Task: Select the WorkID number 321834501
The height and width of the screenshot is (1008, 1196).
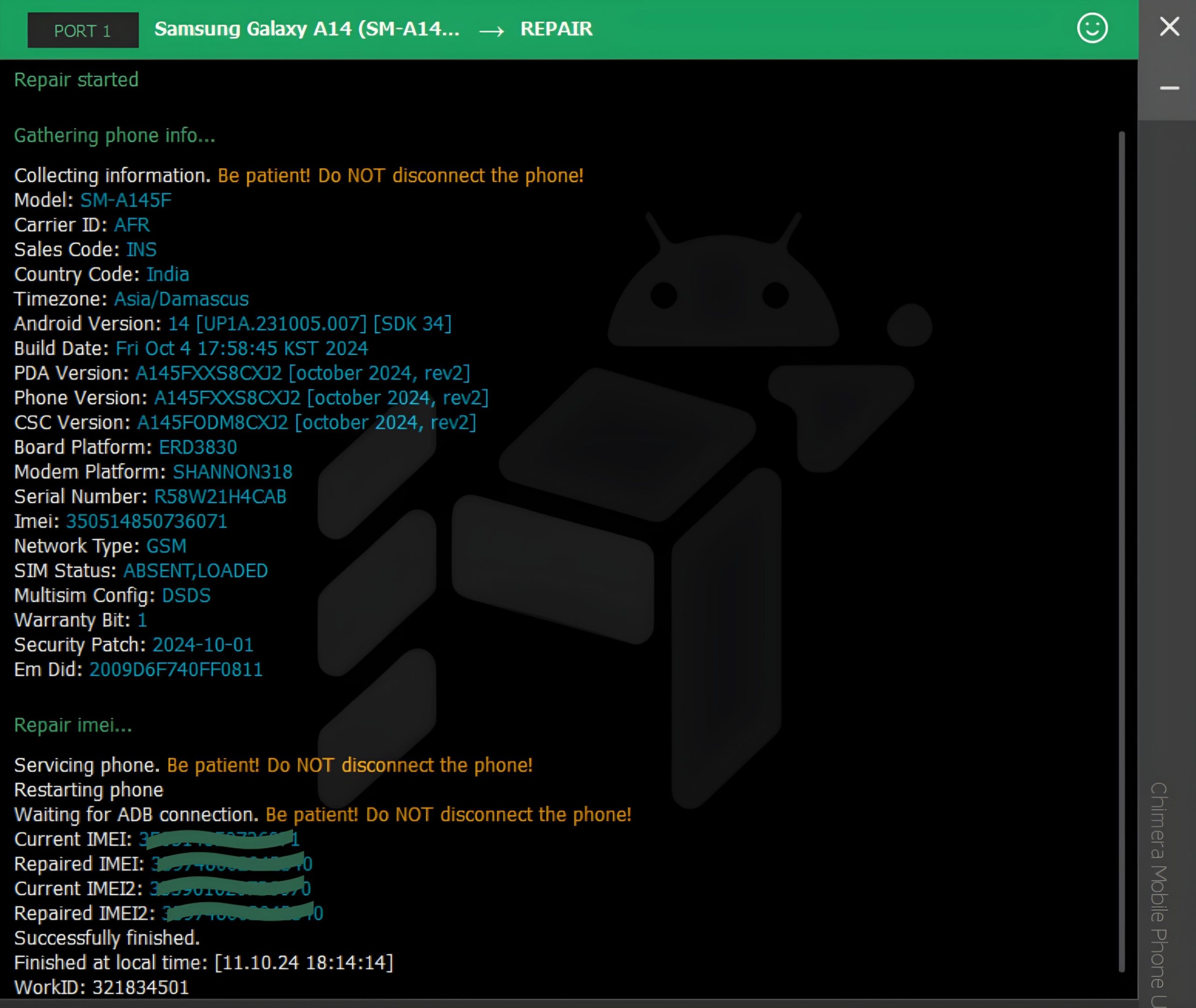Action: click(x=141, y=987)
